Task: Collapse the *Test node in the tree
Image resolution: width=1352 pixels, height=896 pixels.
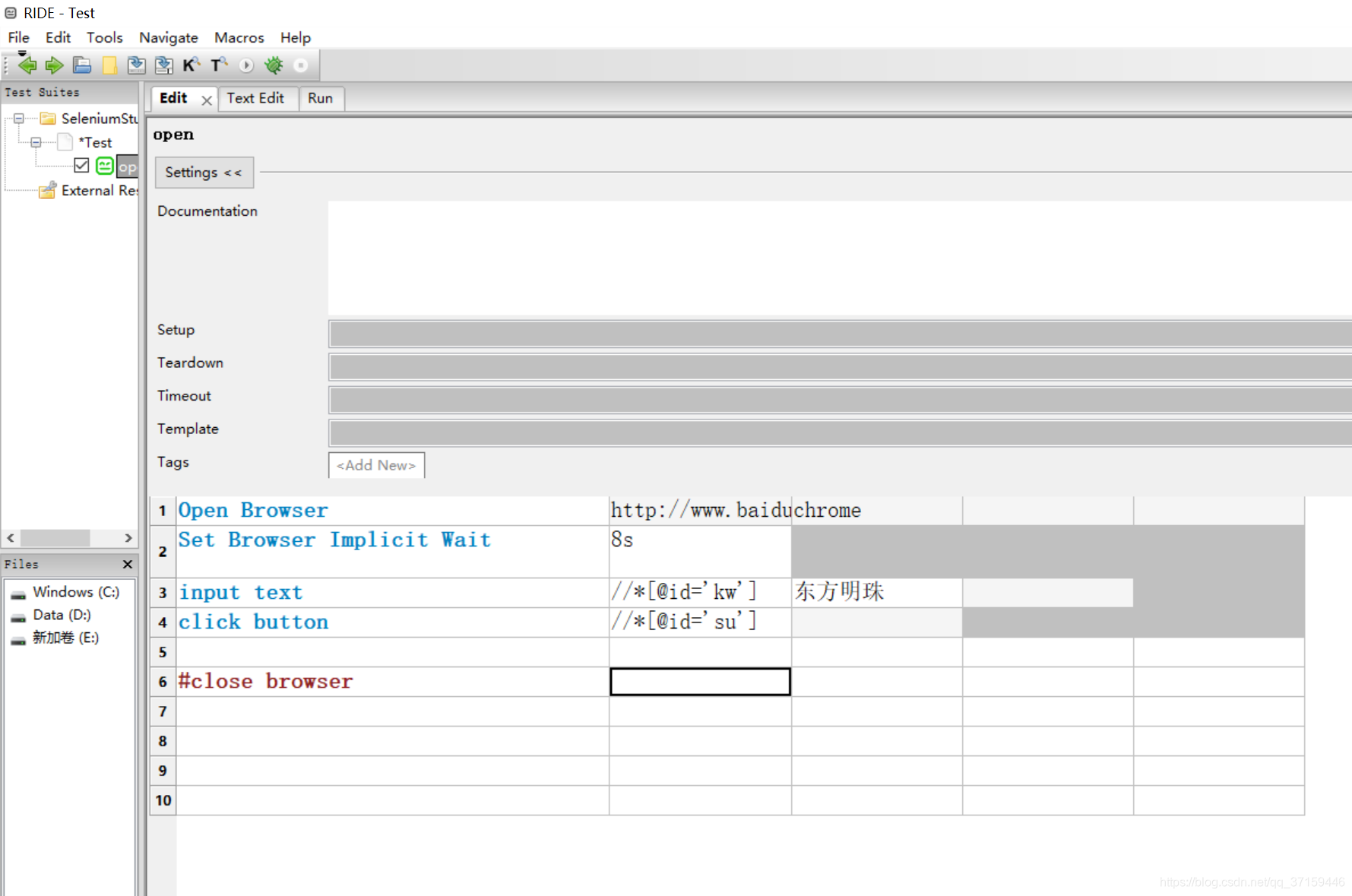Action: click(36, 142)
